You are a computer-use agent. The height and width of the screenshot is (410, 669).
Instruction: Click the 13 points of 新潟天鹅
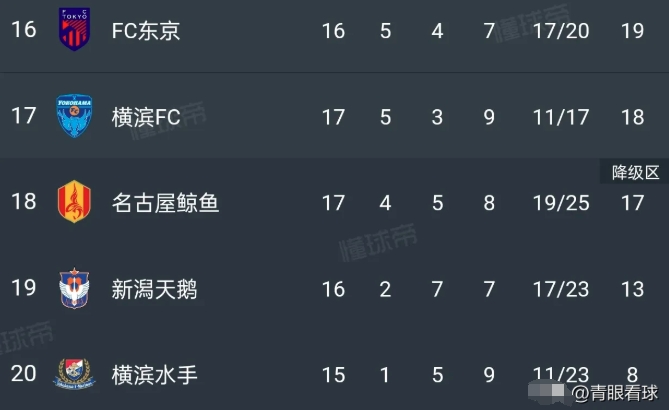pyautogui.click(x=632, y=289)
